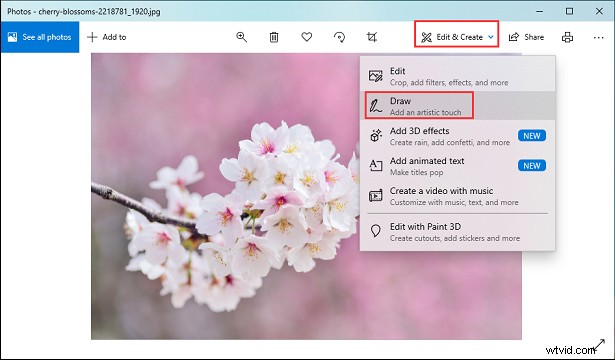Click the Share button
Image resolution: width=615 pixels, height=360 pixels.
tap(526, 37)
